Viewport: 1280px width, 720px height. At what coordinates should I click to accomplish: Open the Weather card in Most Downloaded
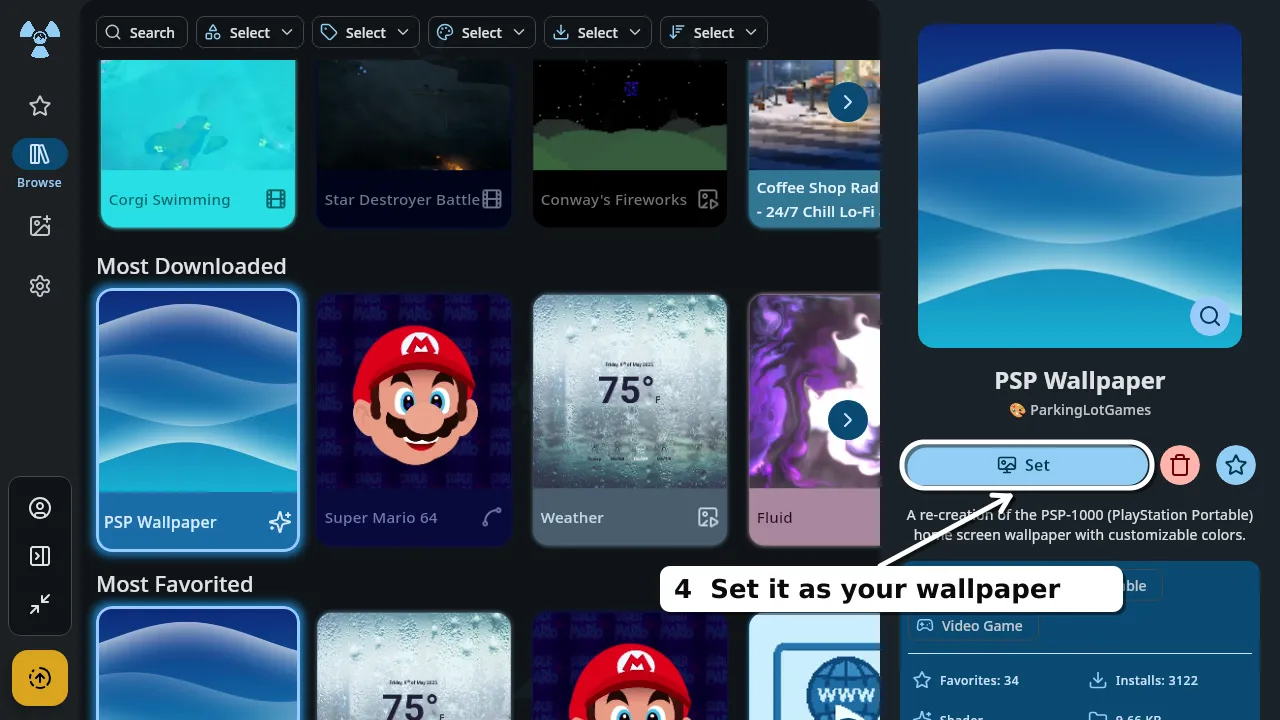coord(630,420)
